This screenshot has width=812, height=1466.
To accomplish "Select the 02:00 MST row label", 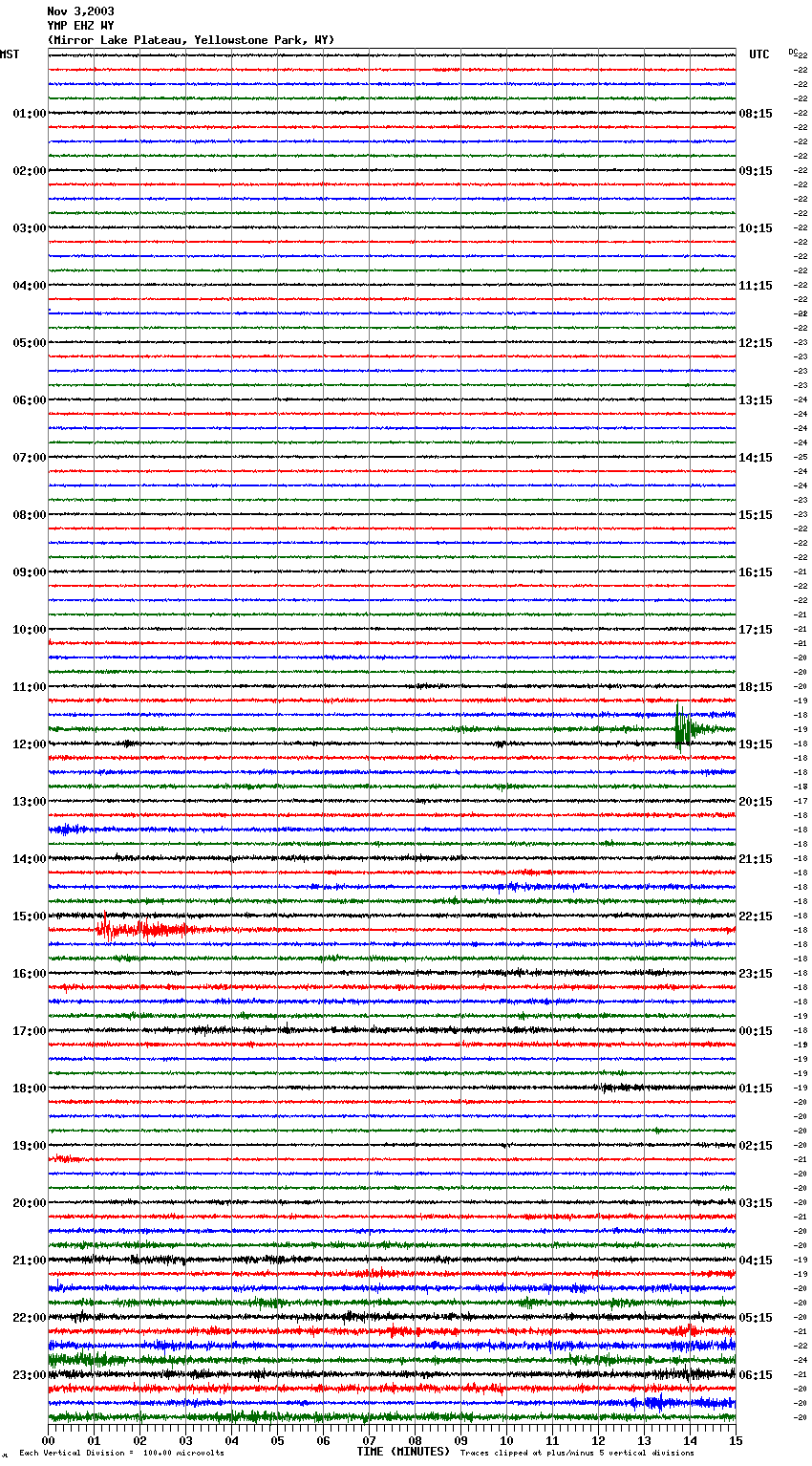I will [x=29, y=171].
